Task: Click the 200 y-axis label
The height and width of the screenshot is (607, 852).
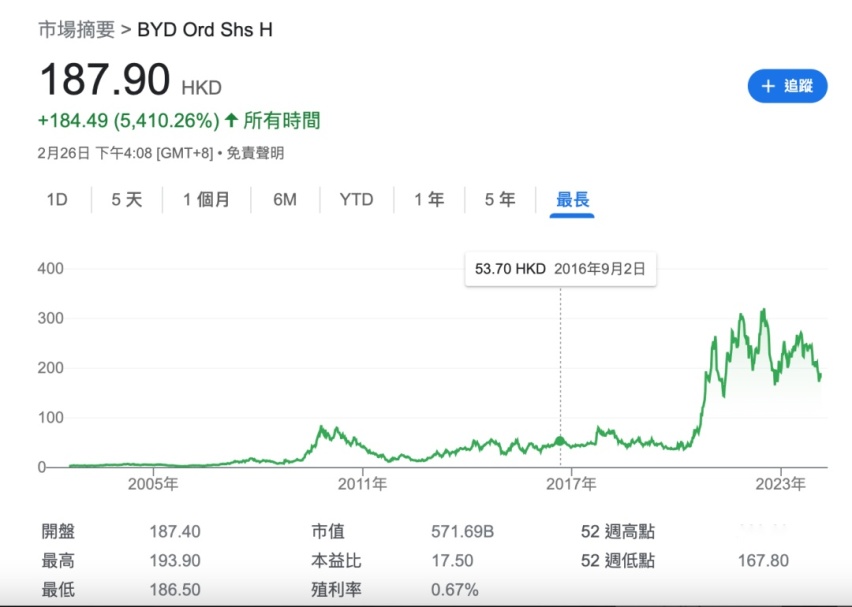Action: point(51,368)
